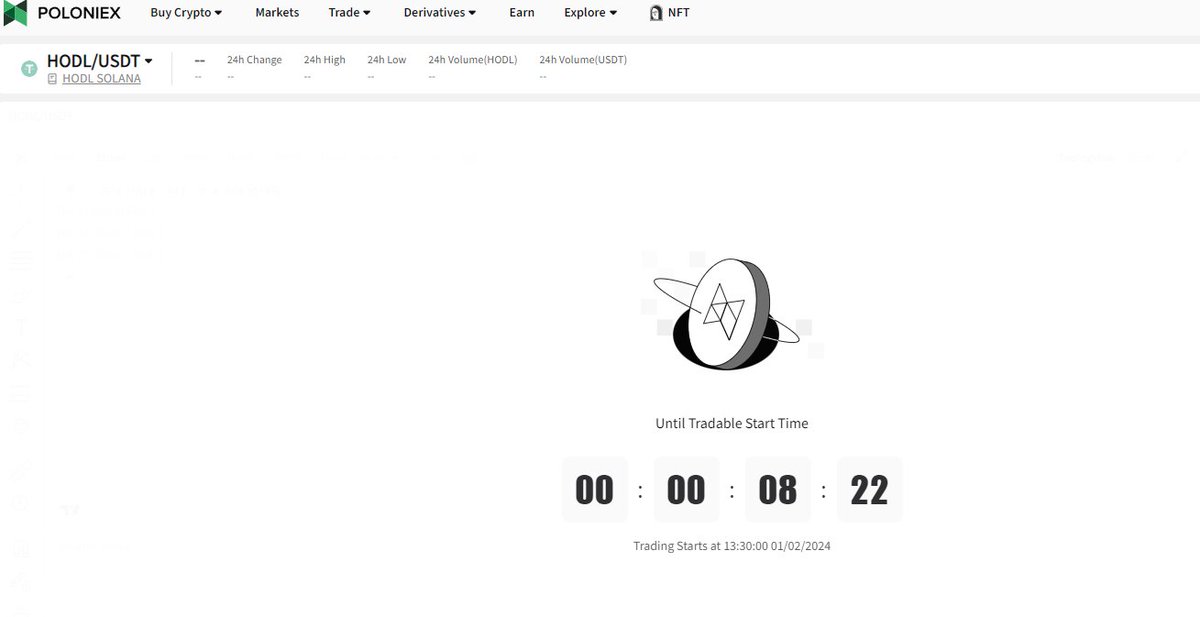The image size is (1200, 617).
Task: Go to the Markets page
Action: coord(277,13)
